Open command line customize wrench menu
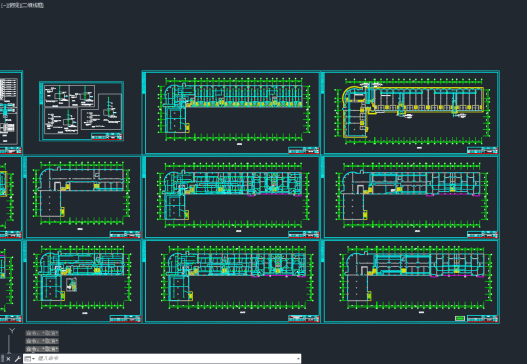The height and width of the screenshot is (364, 527). click(17, 359)
